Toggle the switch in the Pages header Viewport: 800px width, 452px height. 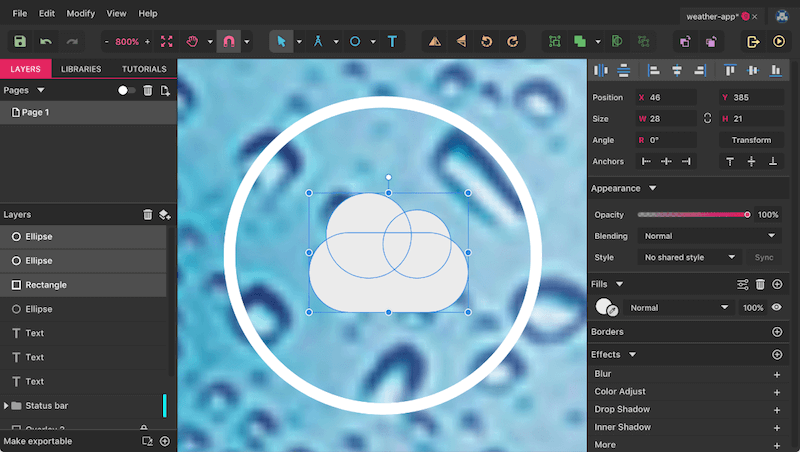[x=127, y=90]
